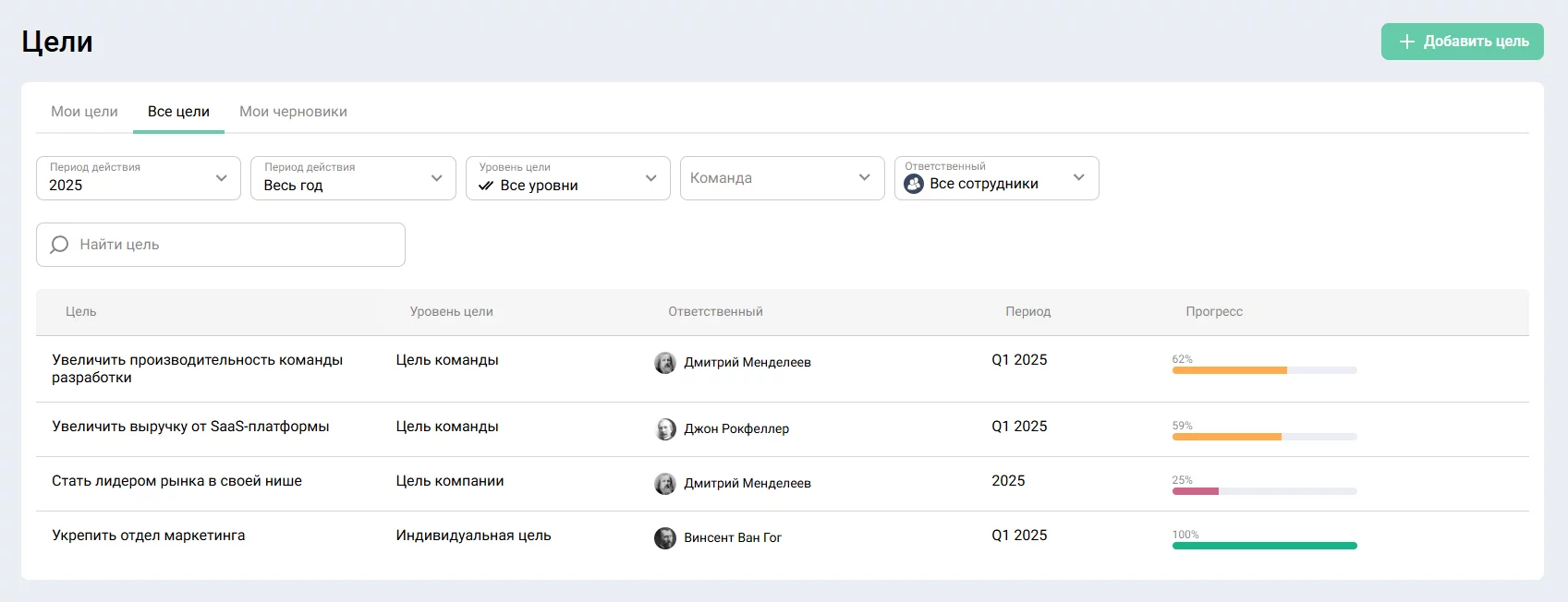Switch to the Мои цели tab
Image resolution: width=1568 pixels, height=602 pixels.
[84, 112]
